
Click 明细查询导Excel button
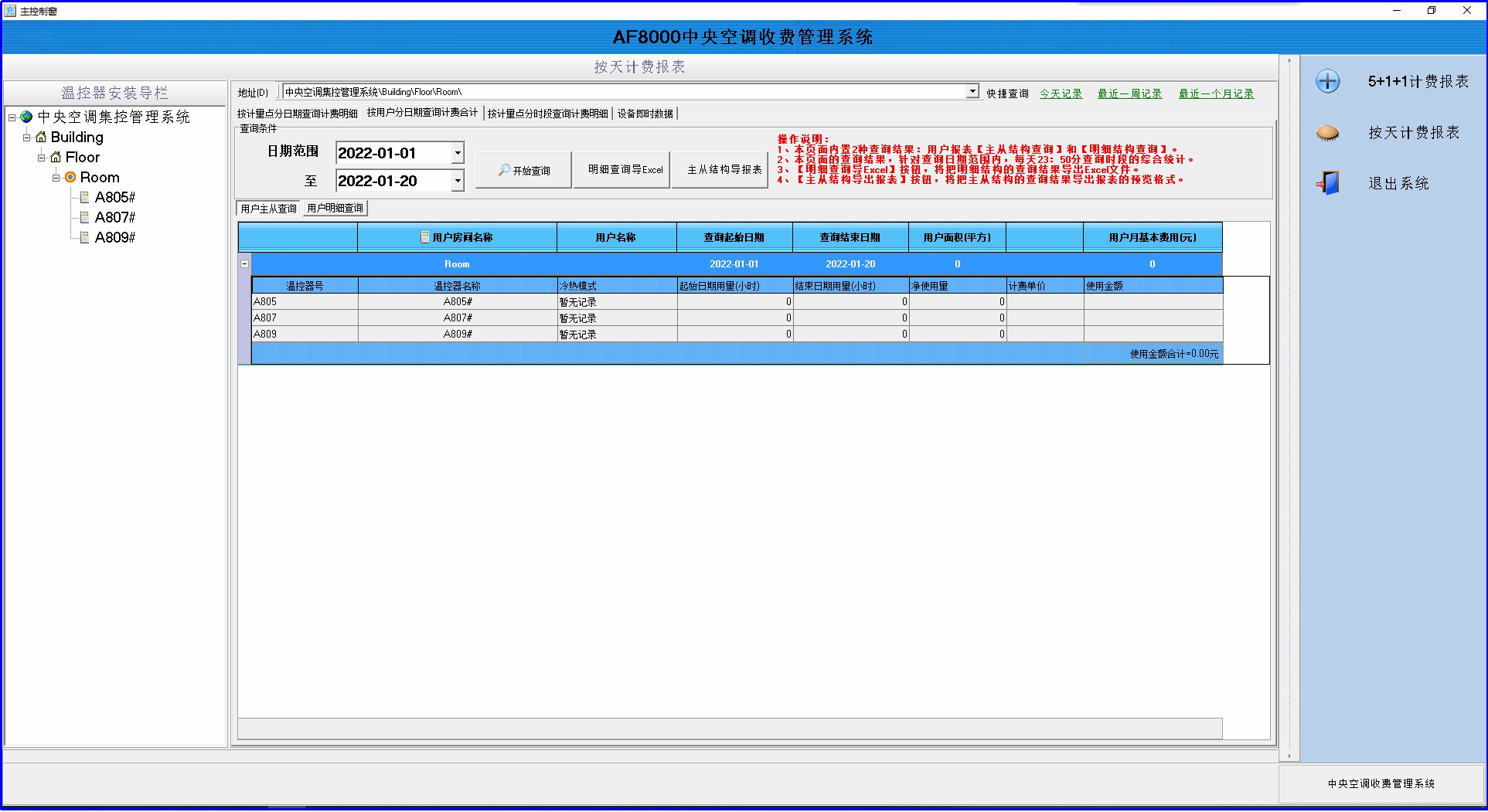622,170
